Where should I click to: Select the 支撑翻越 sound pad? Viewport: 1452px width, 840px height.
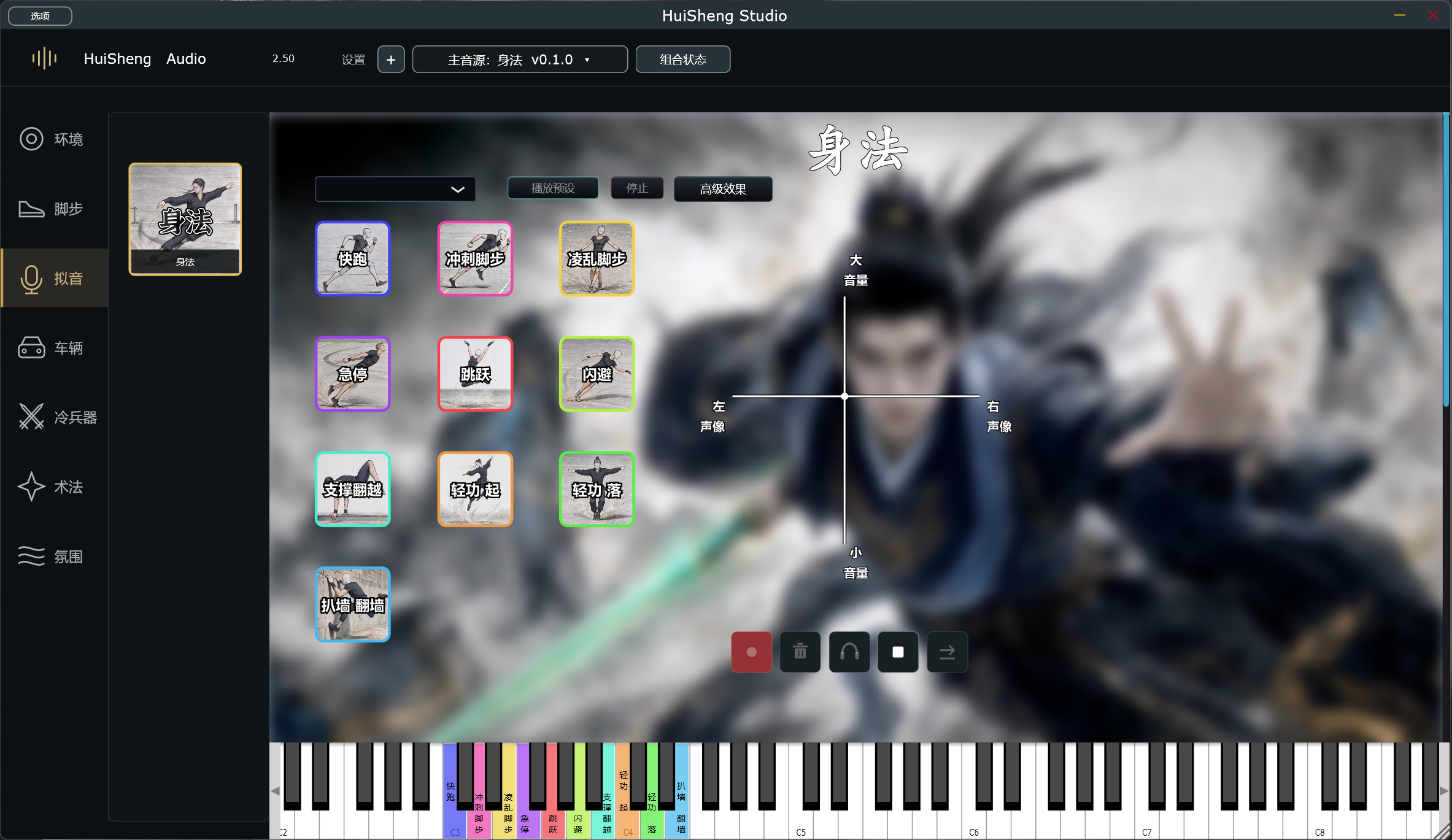point(352,489)
